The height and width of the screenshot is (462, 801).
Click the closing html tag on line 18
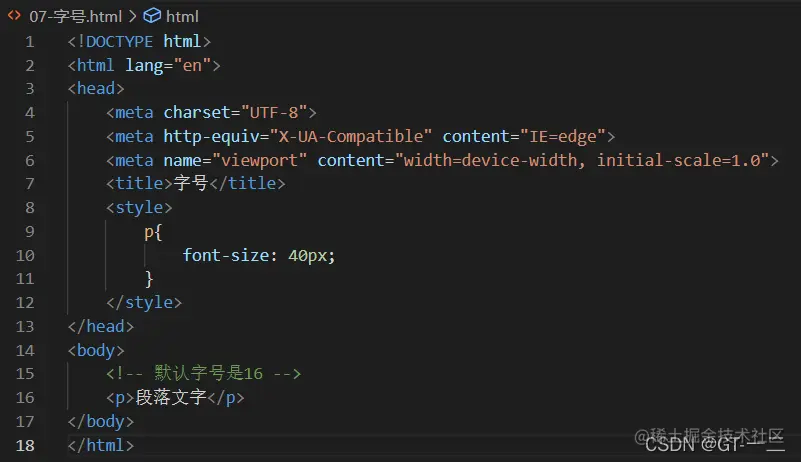click(101, 445)
